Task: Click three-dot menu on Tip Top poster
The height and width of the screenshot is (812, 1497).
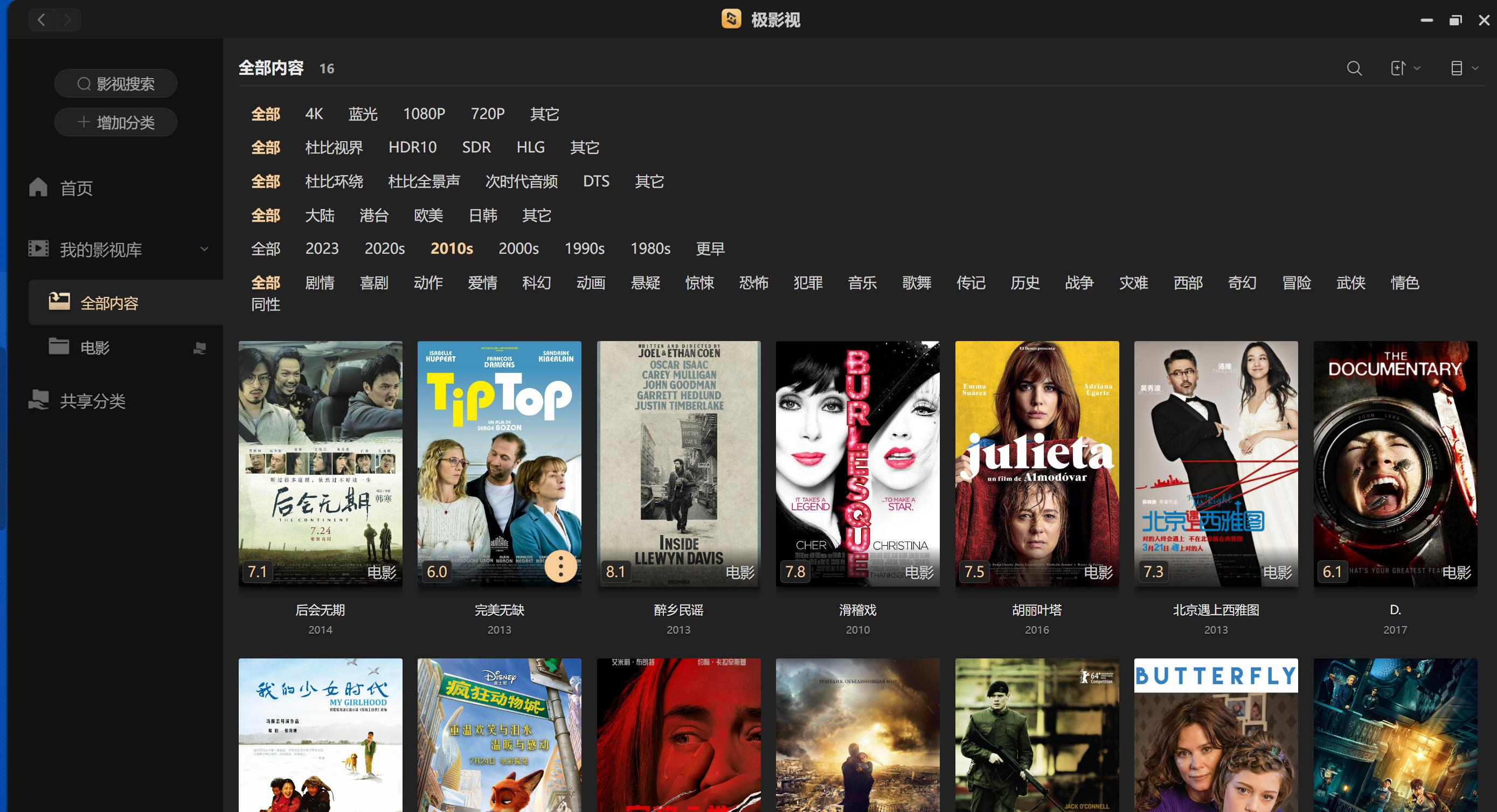Action: tap(560, 566)
